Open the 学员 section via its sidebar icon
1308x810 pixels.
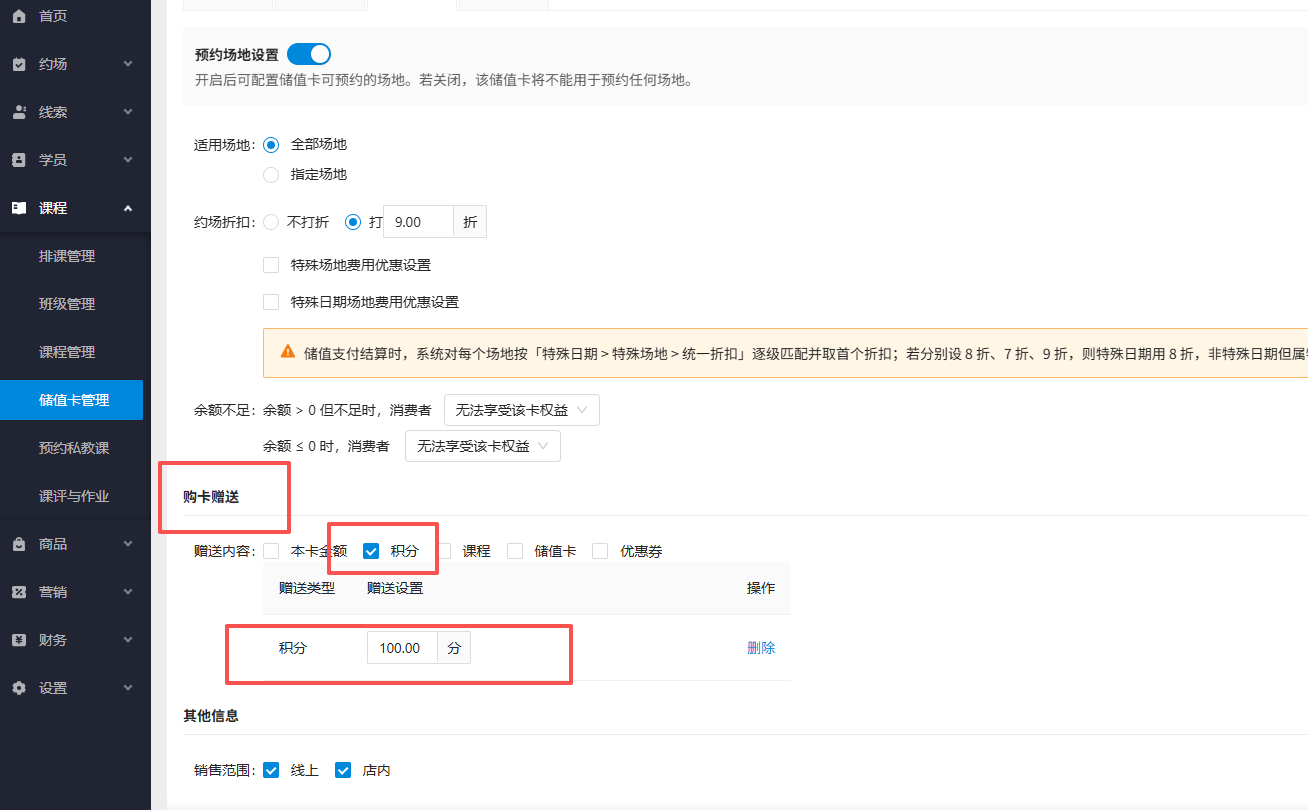pos(17,159)
